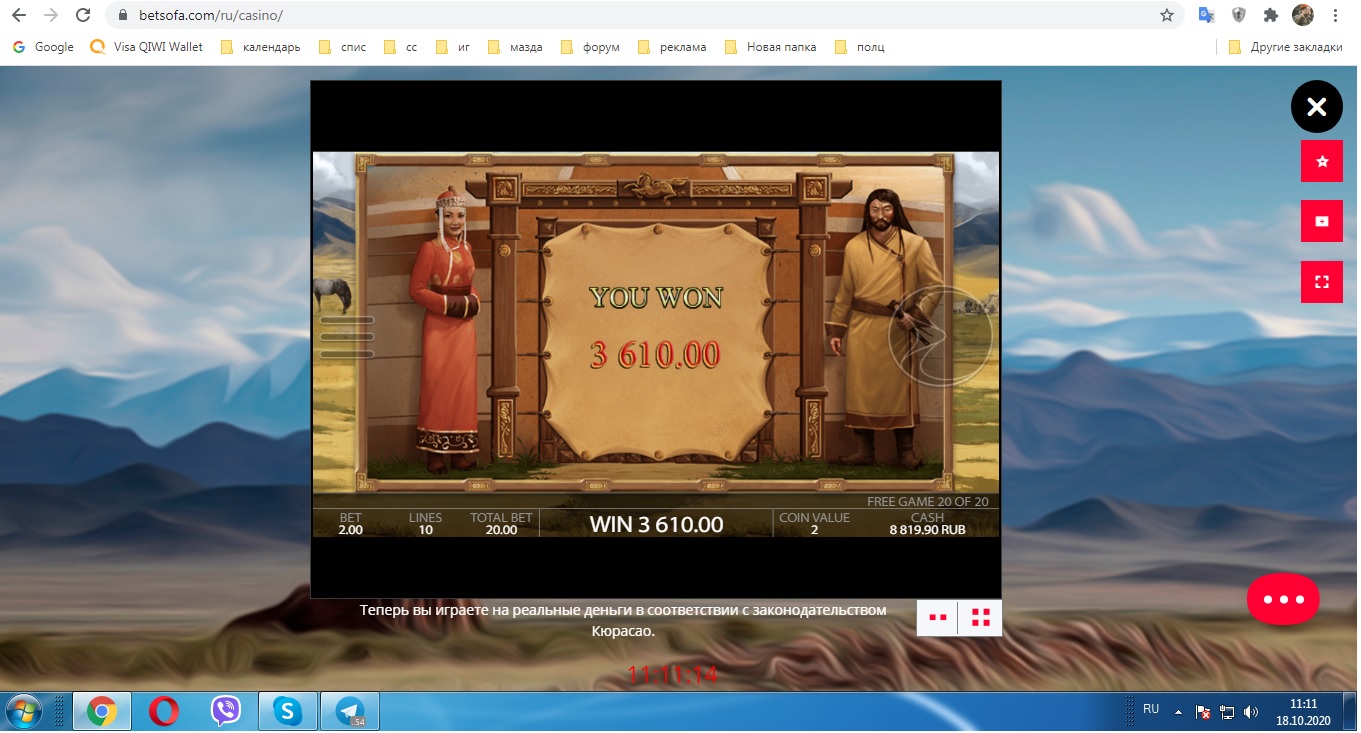Open Skype from the taskbar
The height and width of the screenshot is (733, 1361).
point(287,711)
